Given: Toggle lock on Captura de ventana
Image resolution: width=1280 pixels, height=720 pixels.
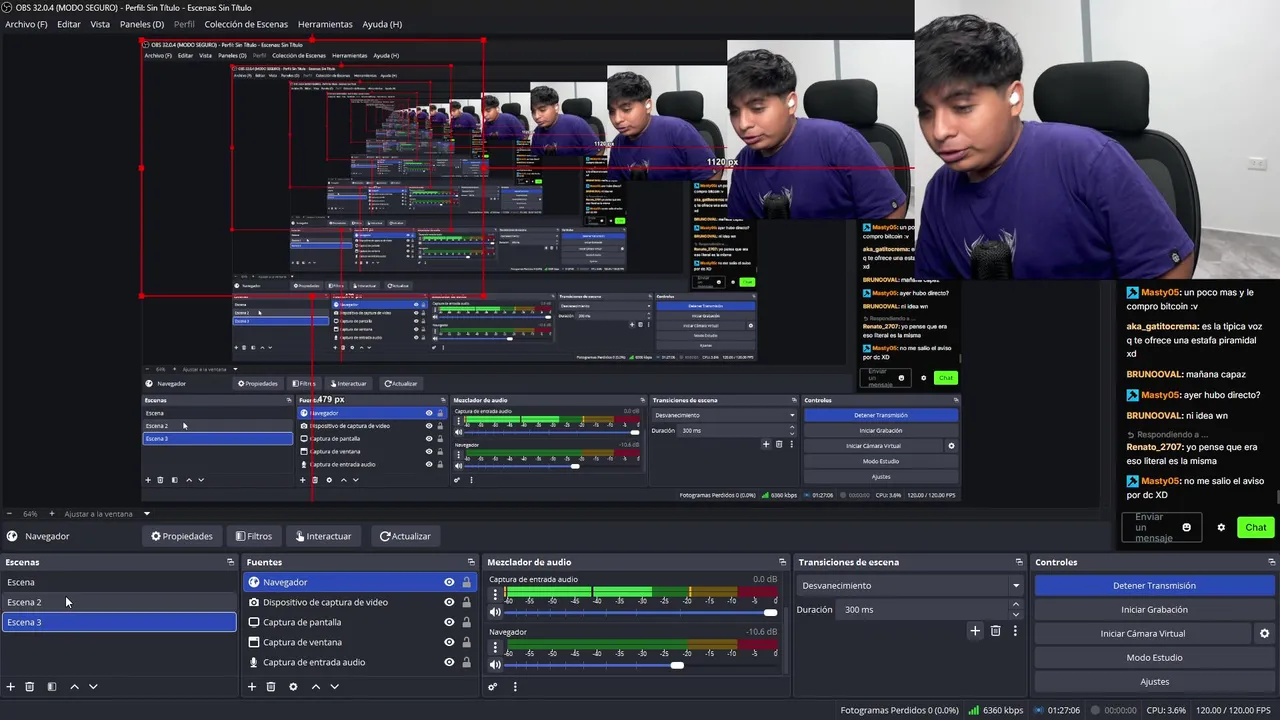Looking at the screenshot, I should coord(466,642).
